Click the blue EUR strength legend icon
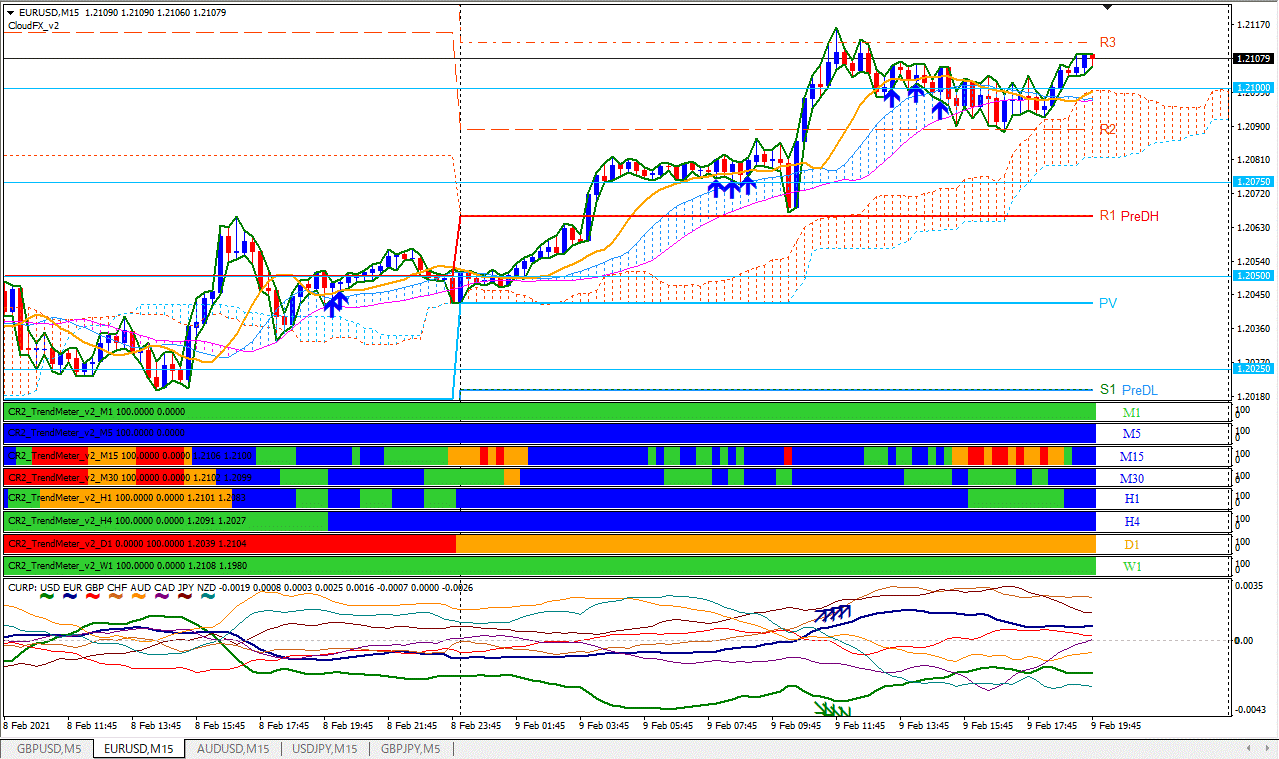The width and height of the screenshot is (1279, 759). pyautogui.click(x=70, y=594)
